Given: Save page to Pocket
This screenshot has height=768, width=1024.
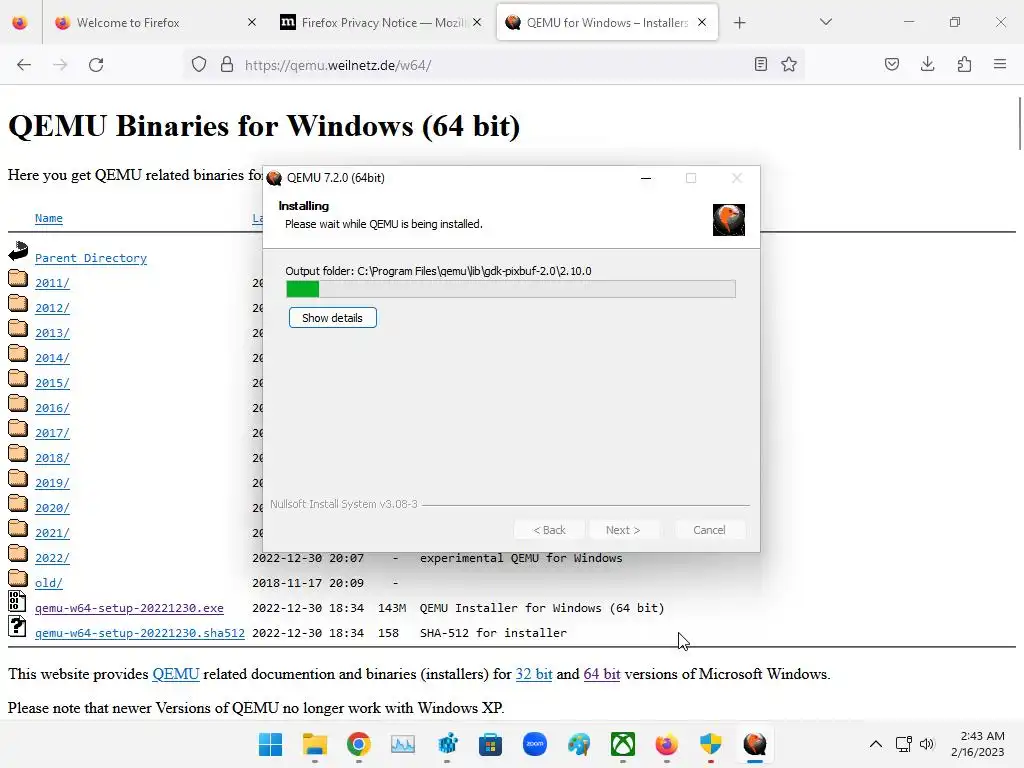Looking at the screenshot, I should point(892,64).
